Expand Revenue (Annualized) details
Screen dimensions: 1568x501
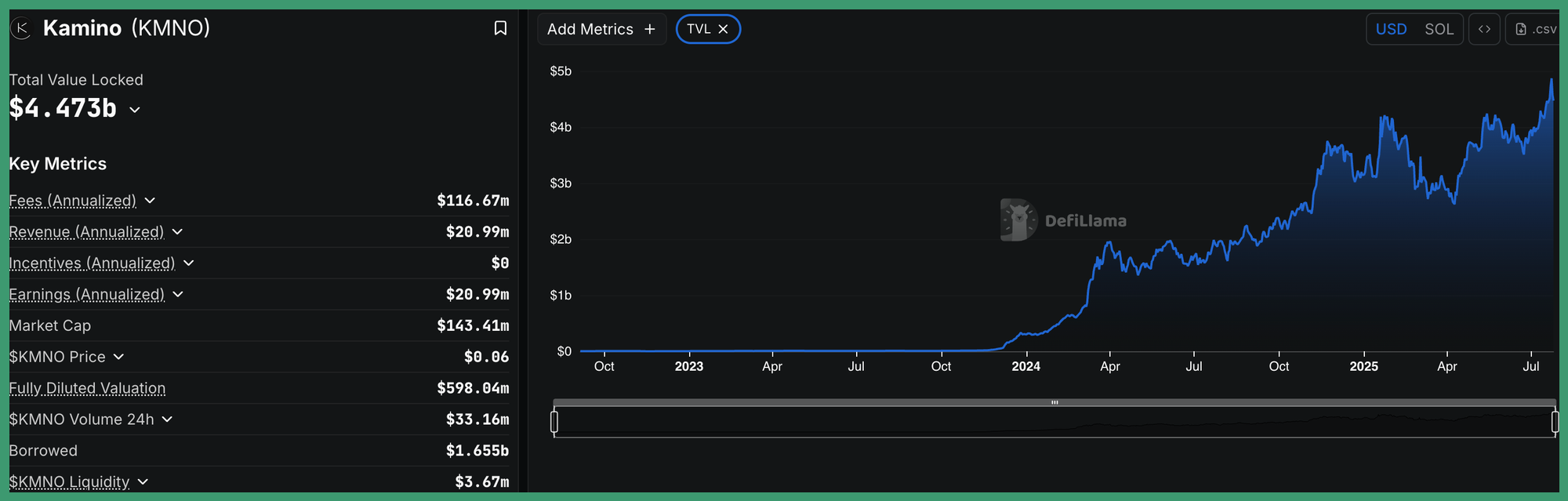coord(177,232)
